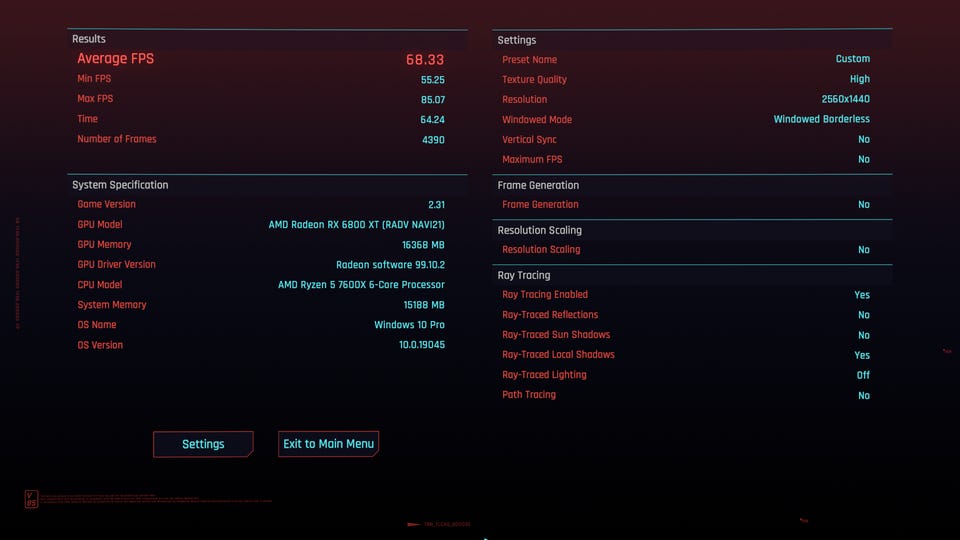Screen dimensions: 960x540
Task: Click Texture Quality value High
Action: point(860,79)
